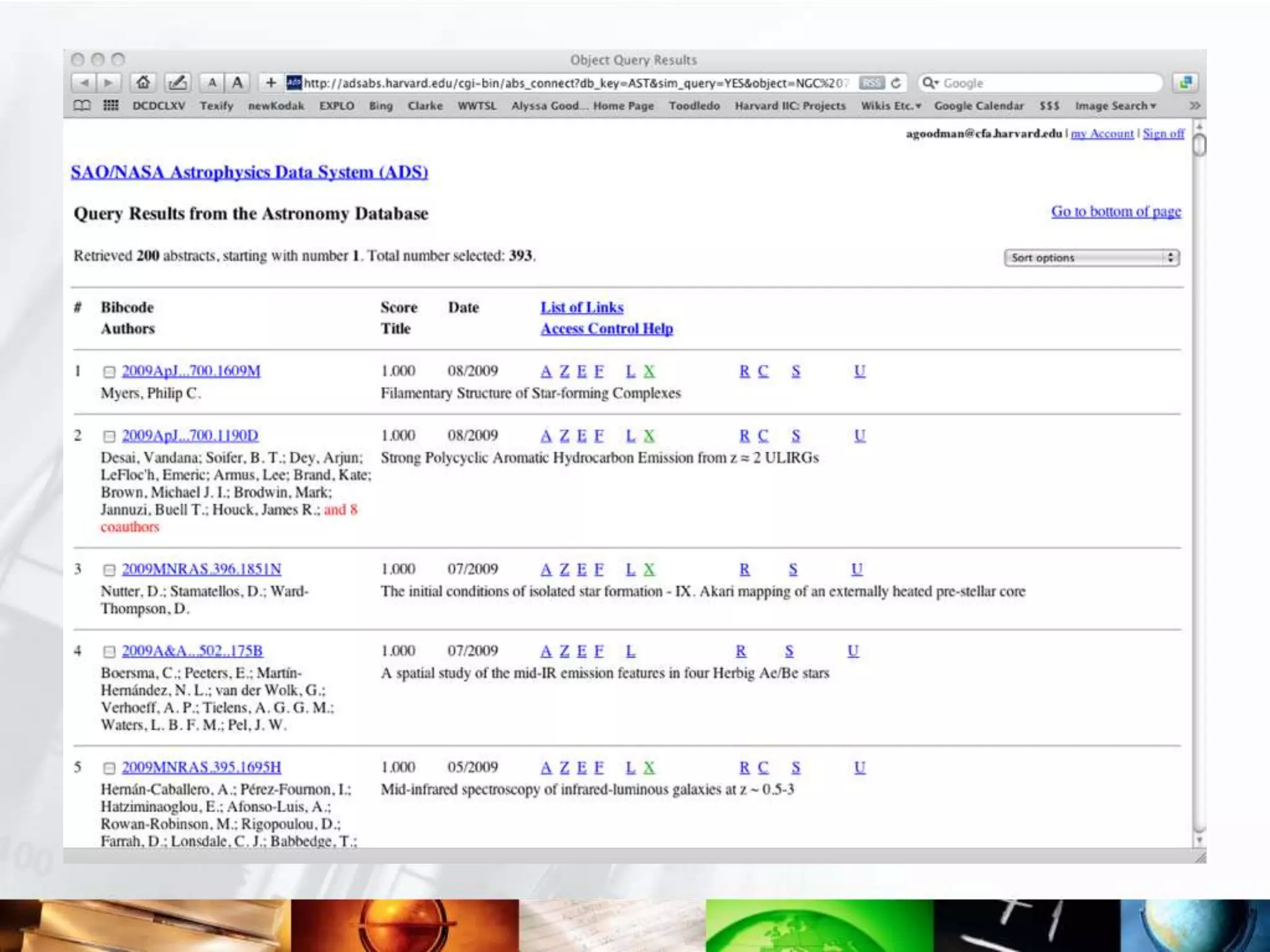This screenshot has width=1270, height=952.
Task: Click the Top Sites grid icon
Action: (111, 105)
